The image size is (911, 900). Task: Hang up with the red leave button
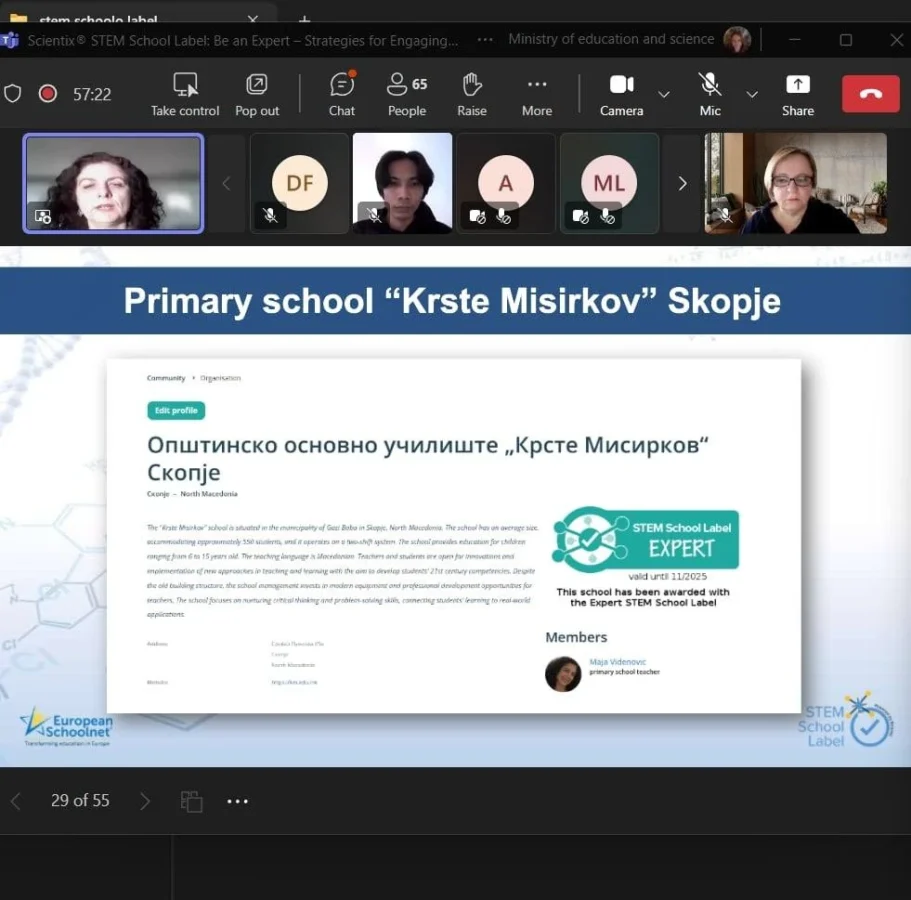coord(870,94)
